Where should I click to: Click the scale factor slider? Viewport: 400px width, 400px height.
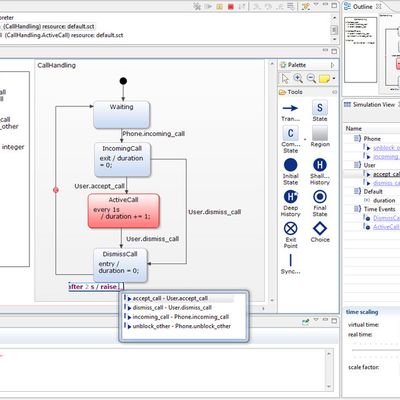376,350
